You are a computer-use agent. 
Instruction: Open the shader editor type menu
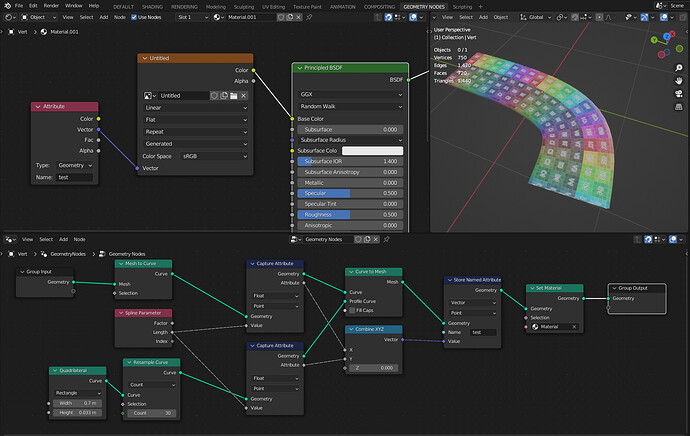click(x=10, y=17)
